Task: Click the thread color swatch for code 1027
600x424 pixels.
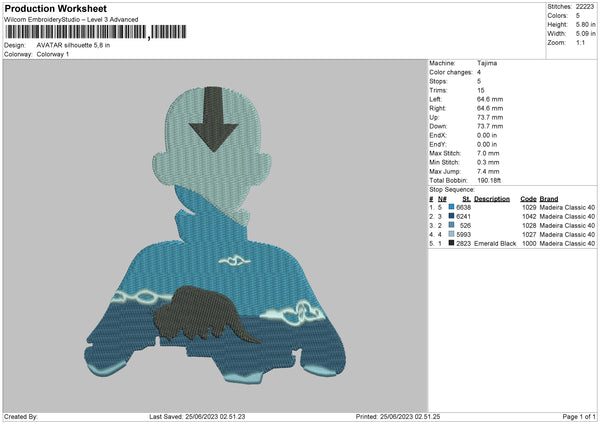Action: pos(452,234)
